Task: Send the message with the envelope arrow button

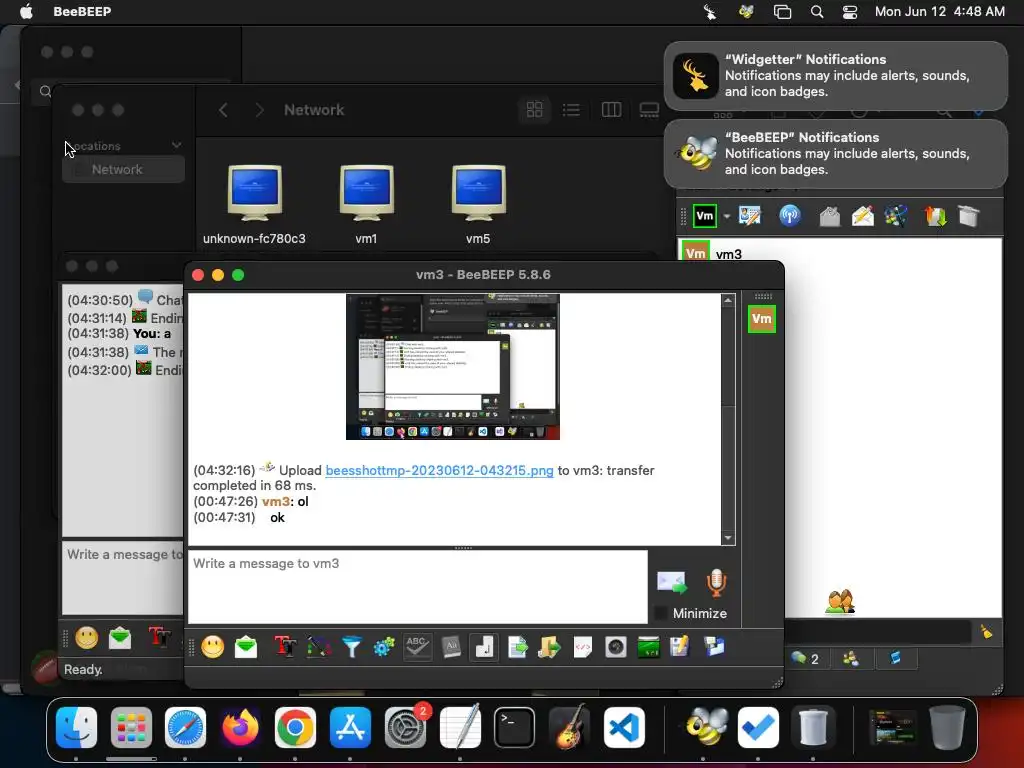Action: pos(671,582)
